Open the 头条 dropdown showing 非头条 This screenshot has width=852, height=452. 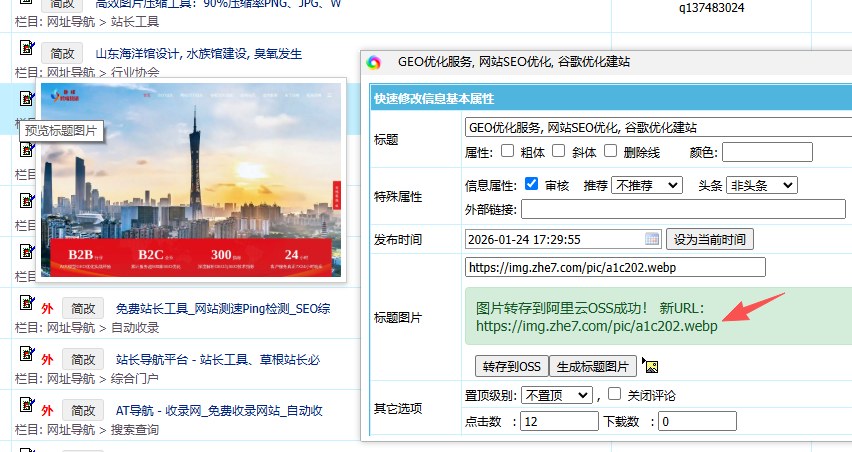(x=761, y=185)
